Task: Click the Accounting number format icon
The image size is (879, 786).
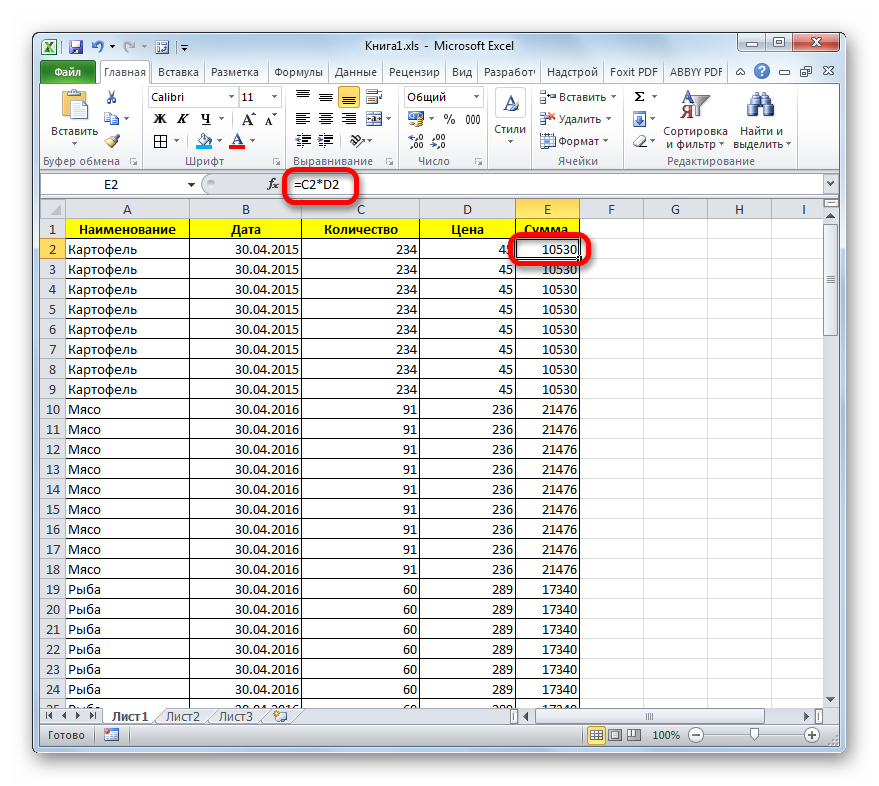Action: pyautogui.click(x=416, y=119)
